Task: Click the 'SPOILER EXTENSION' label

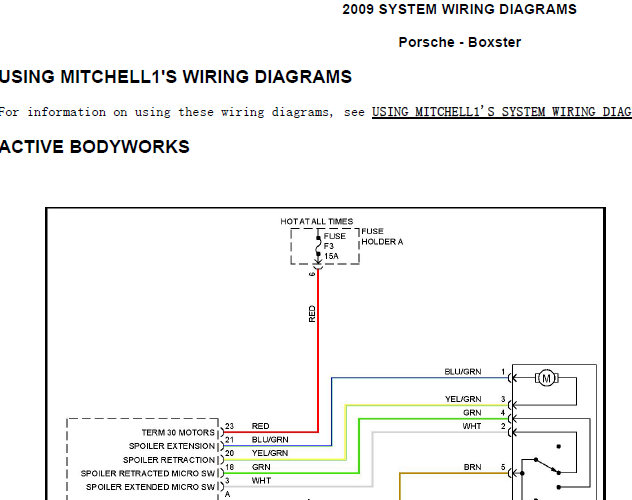Action: [x=172, y=446]
